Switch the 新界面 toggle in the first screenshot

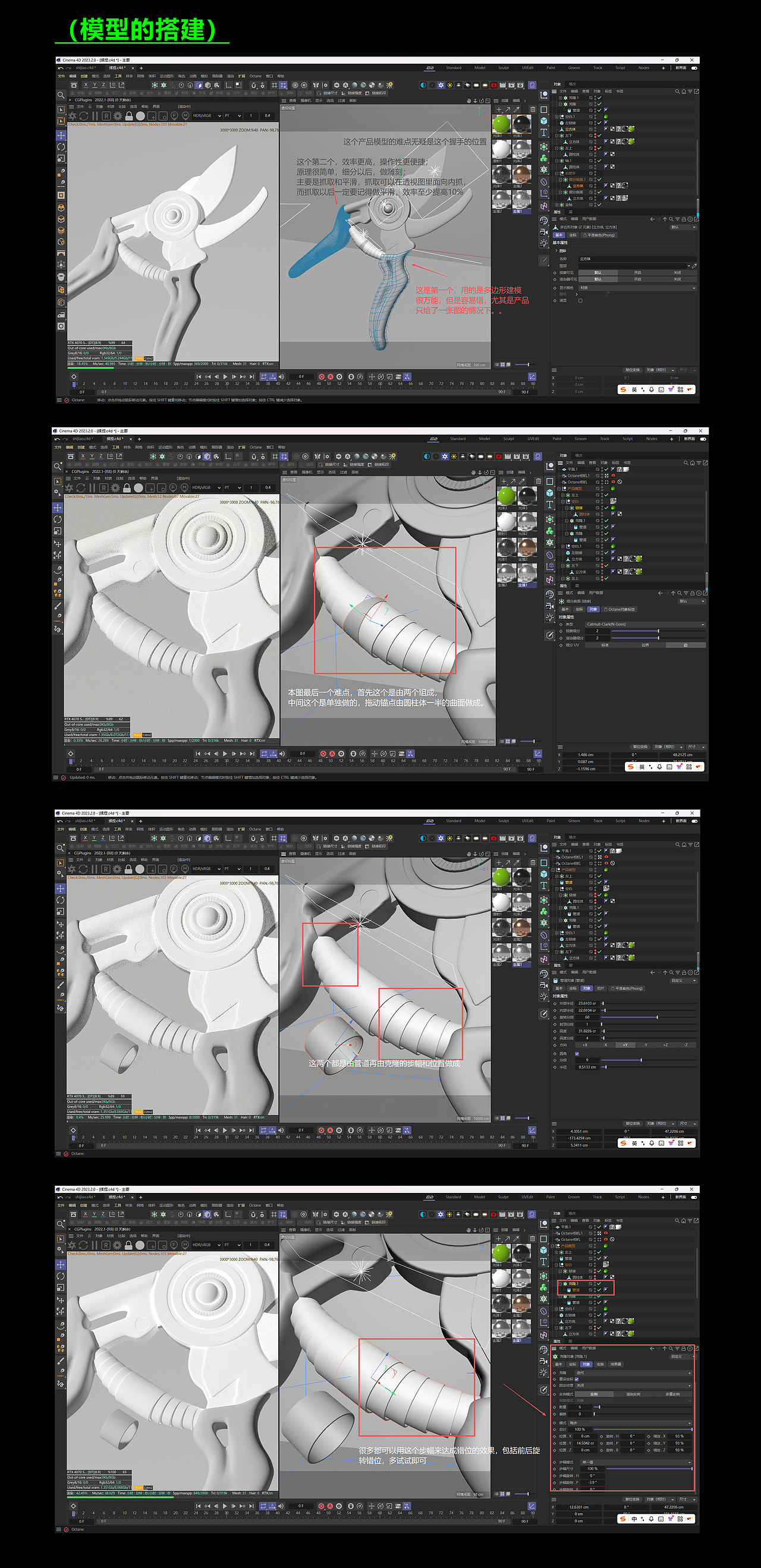(x=694, y=68)
